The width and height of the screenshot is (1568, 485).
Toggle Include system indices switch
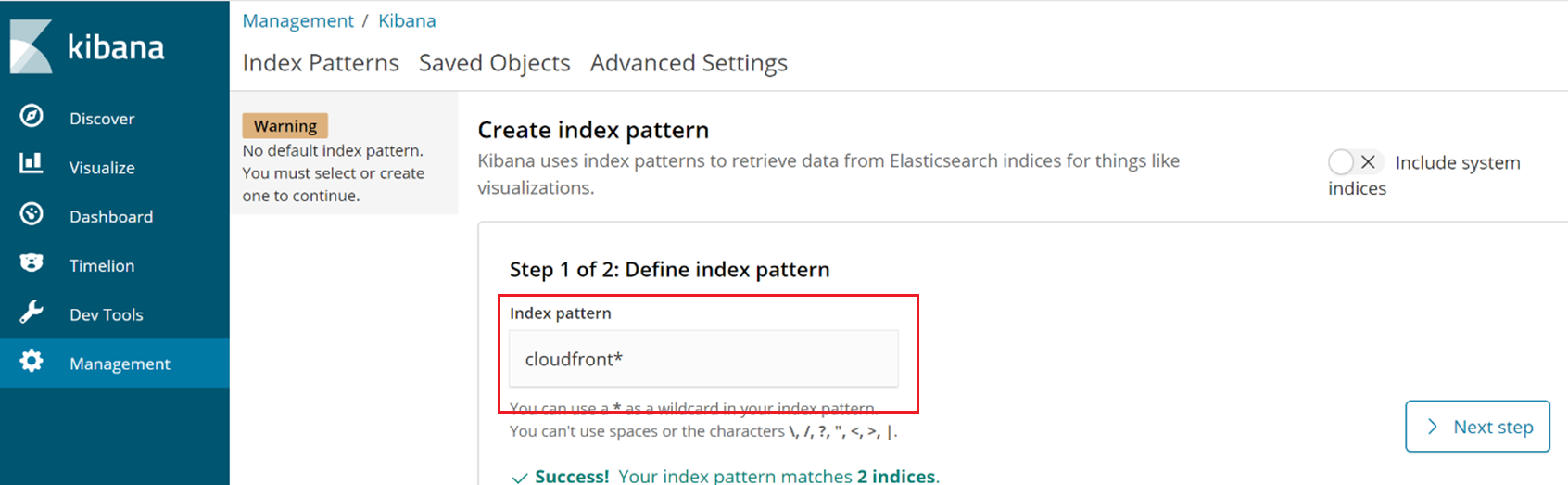(x=1356, y=162)
